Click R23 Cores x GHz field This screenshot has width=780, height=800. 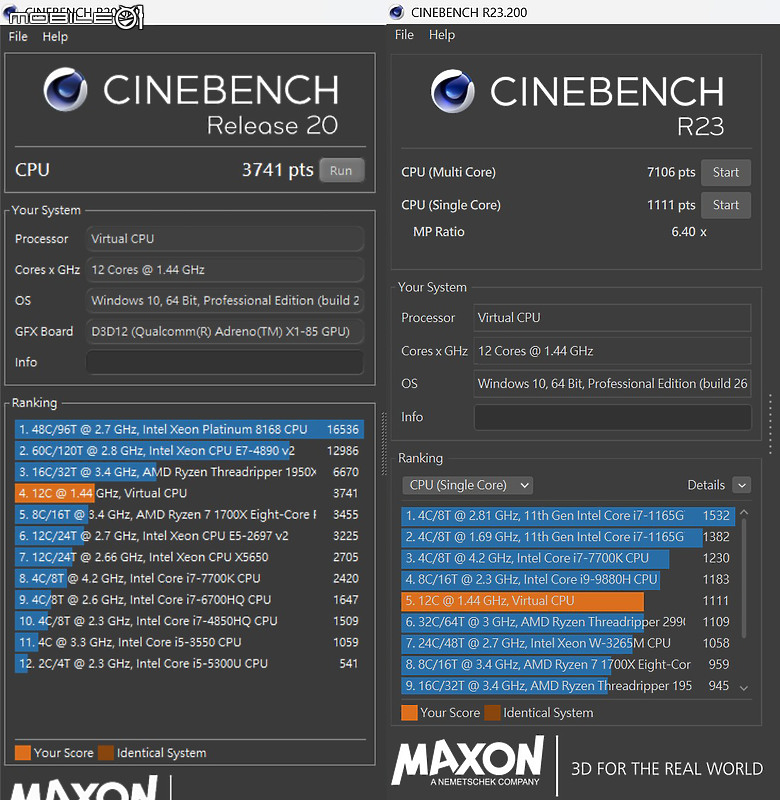pyautogui.click(x=612, y=351)
